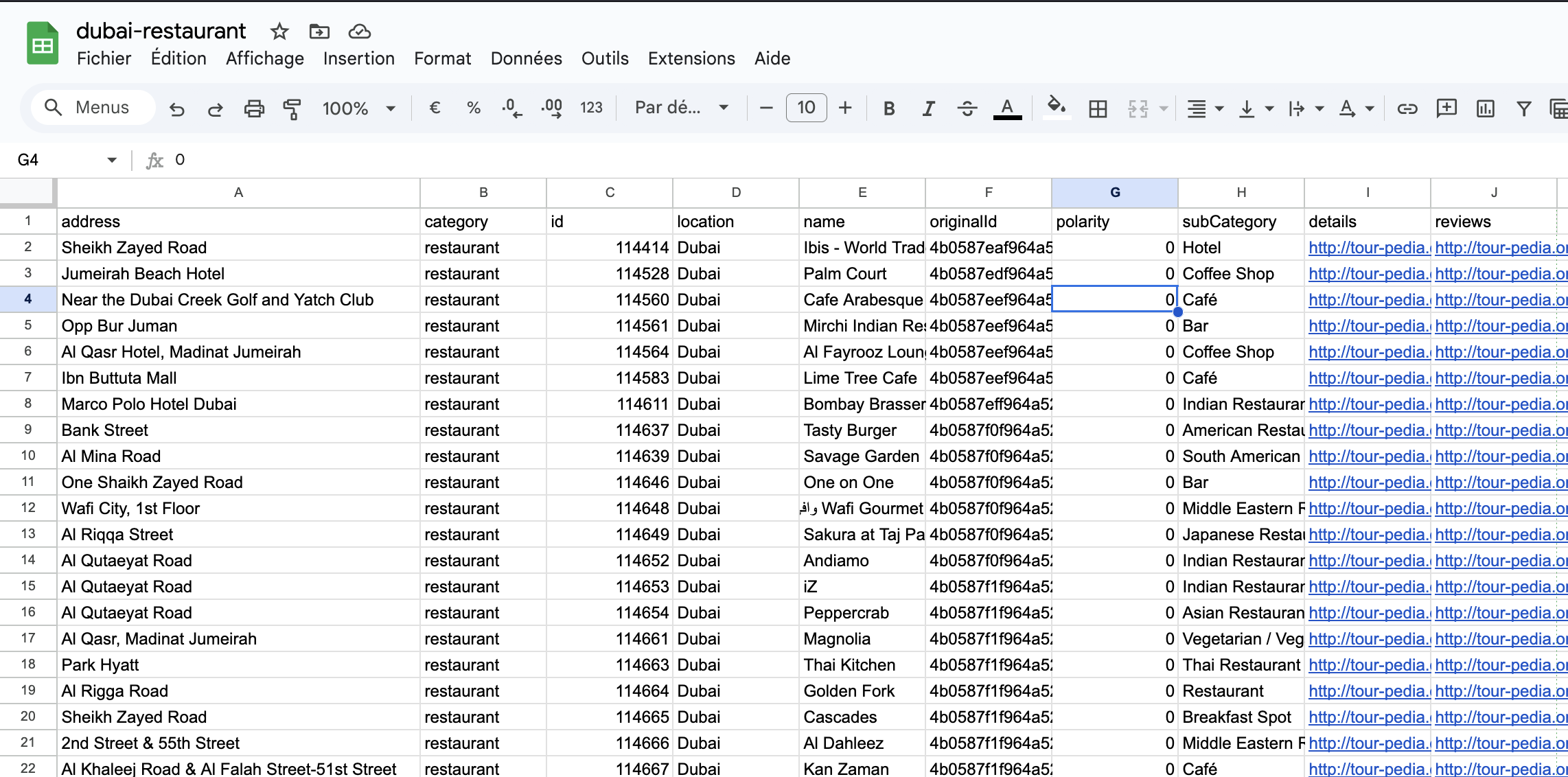Select column A header

(238, 193)
